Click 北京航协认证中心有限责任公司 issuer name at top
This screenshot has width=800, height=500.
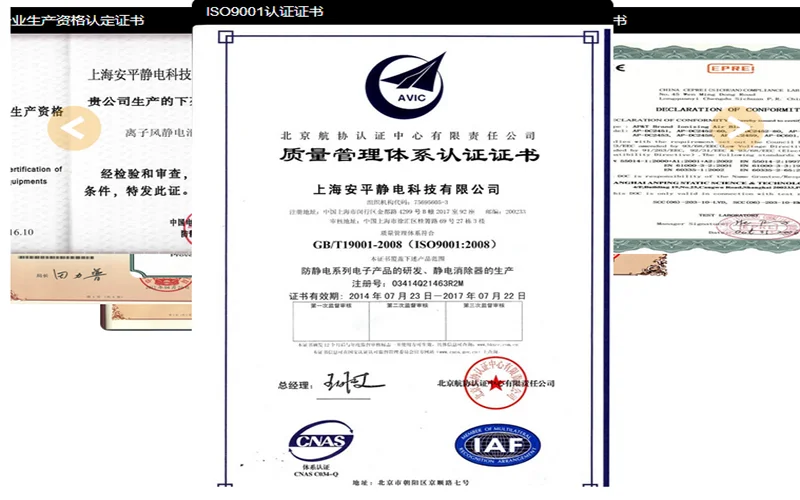408,135
